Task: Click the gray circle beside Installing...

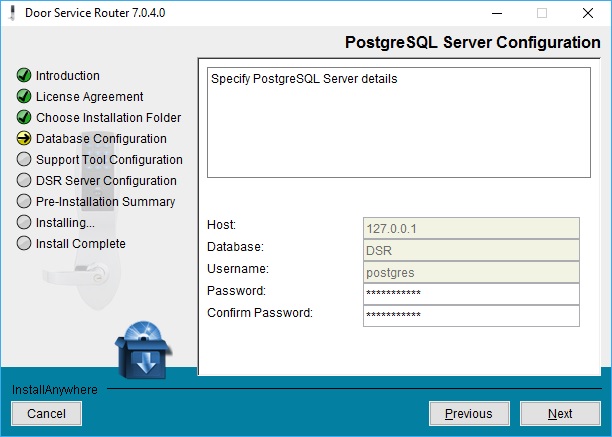Action: [x=24, y=222]
